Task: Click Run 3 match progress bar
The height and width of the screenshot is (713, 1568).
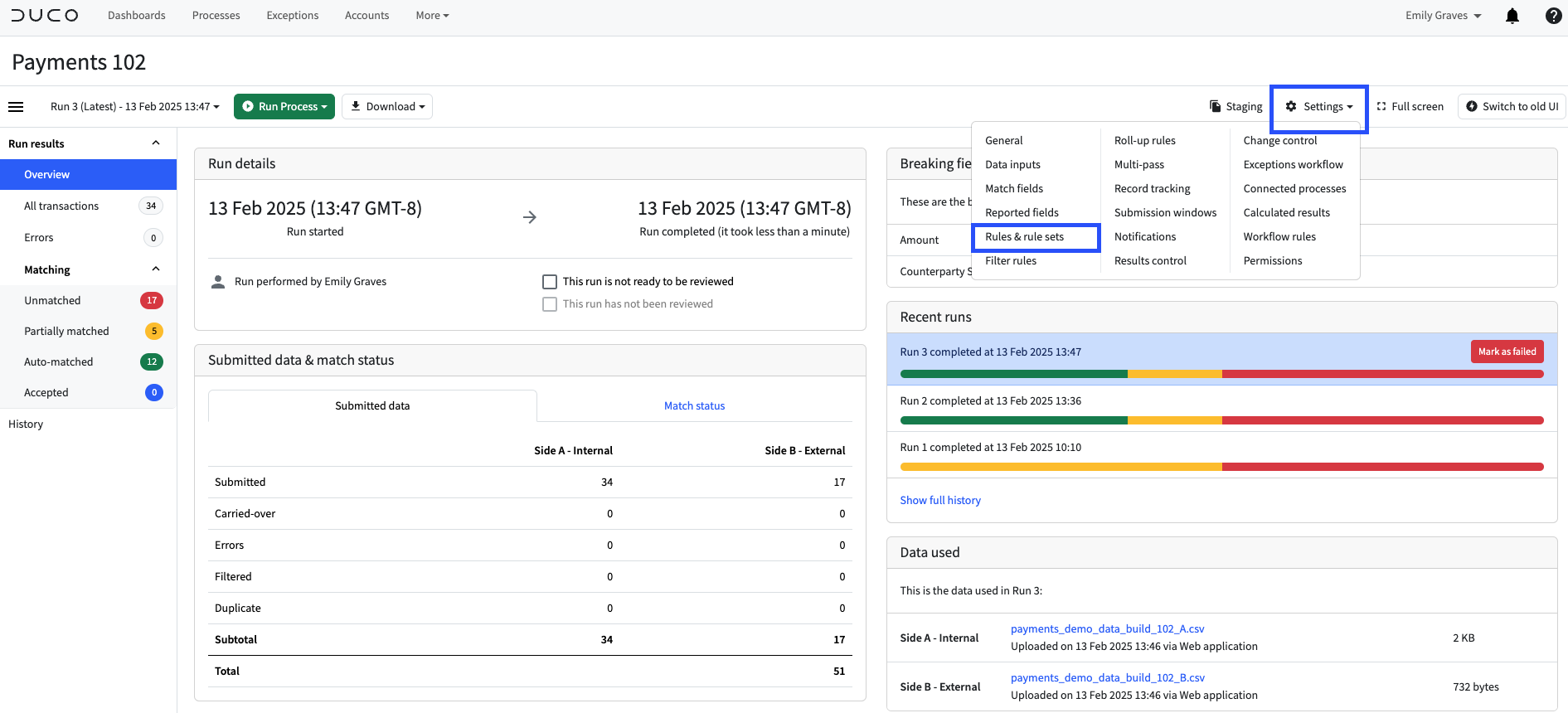Action: [1222, 374]
